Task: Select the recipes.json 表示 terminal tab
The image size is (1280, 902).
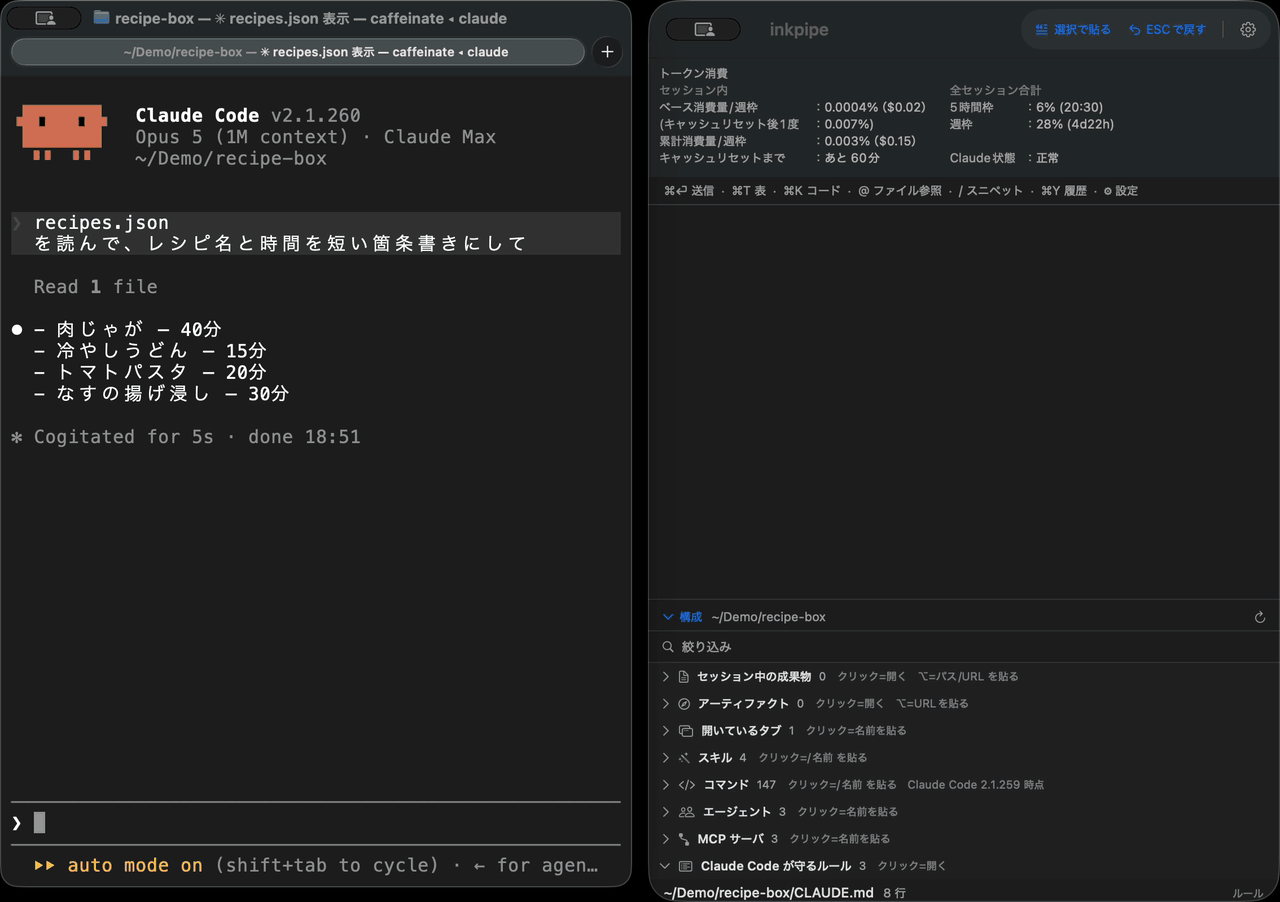Action: [298, 52]
